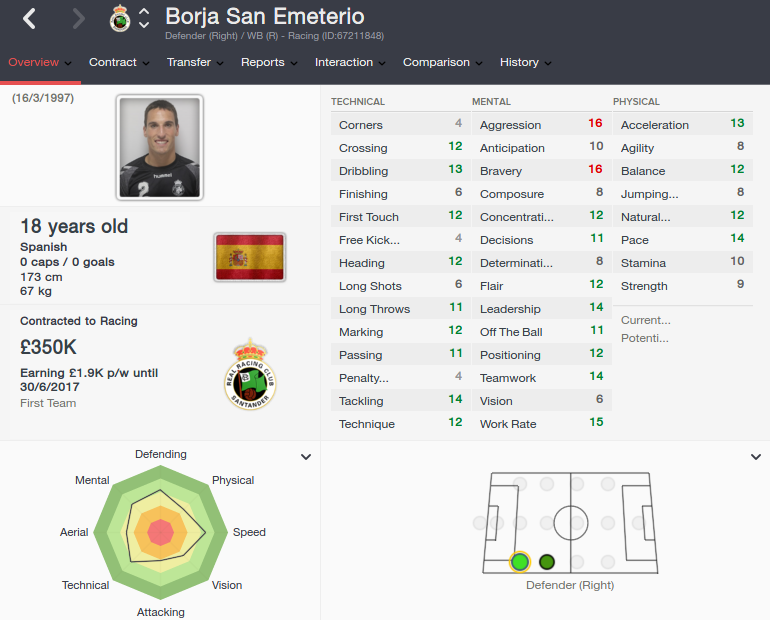Image resolution: width=770 pixels, height=620 pixels.
Task: Click the forward navigation arrow
Action: click(79, 19)
